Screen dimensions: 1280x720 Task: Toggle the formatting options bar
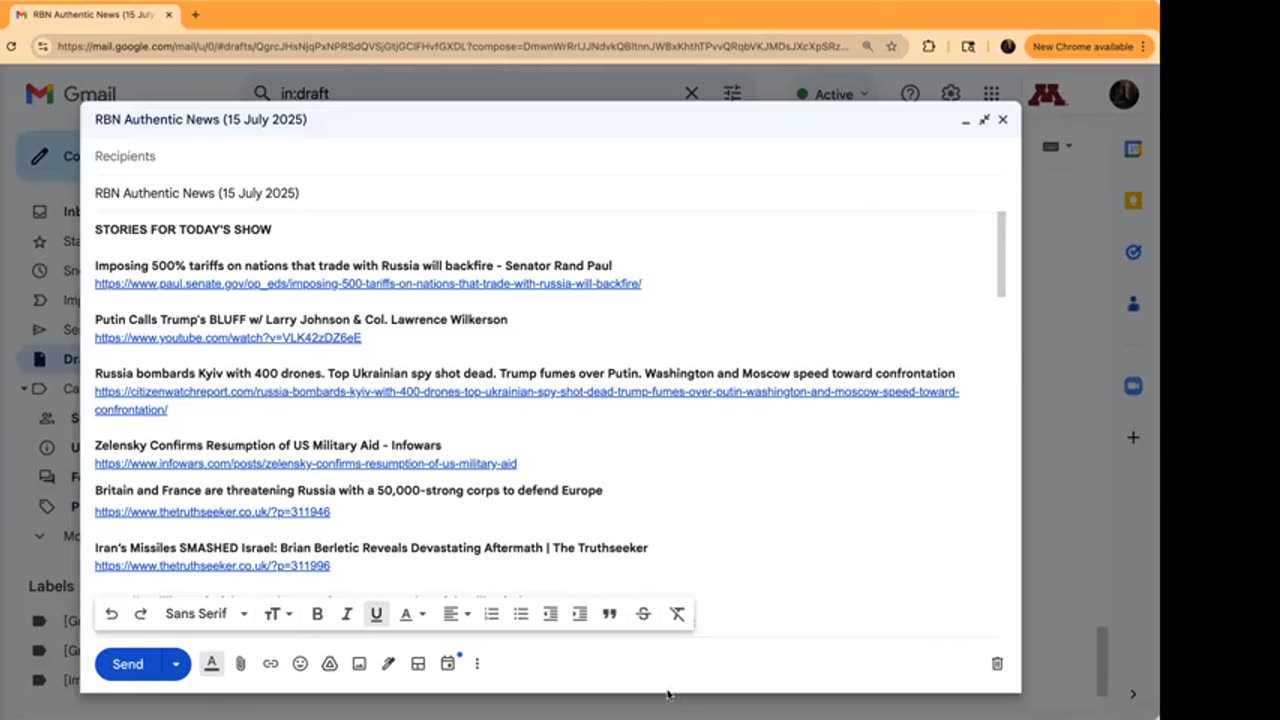[211, 663]
